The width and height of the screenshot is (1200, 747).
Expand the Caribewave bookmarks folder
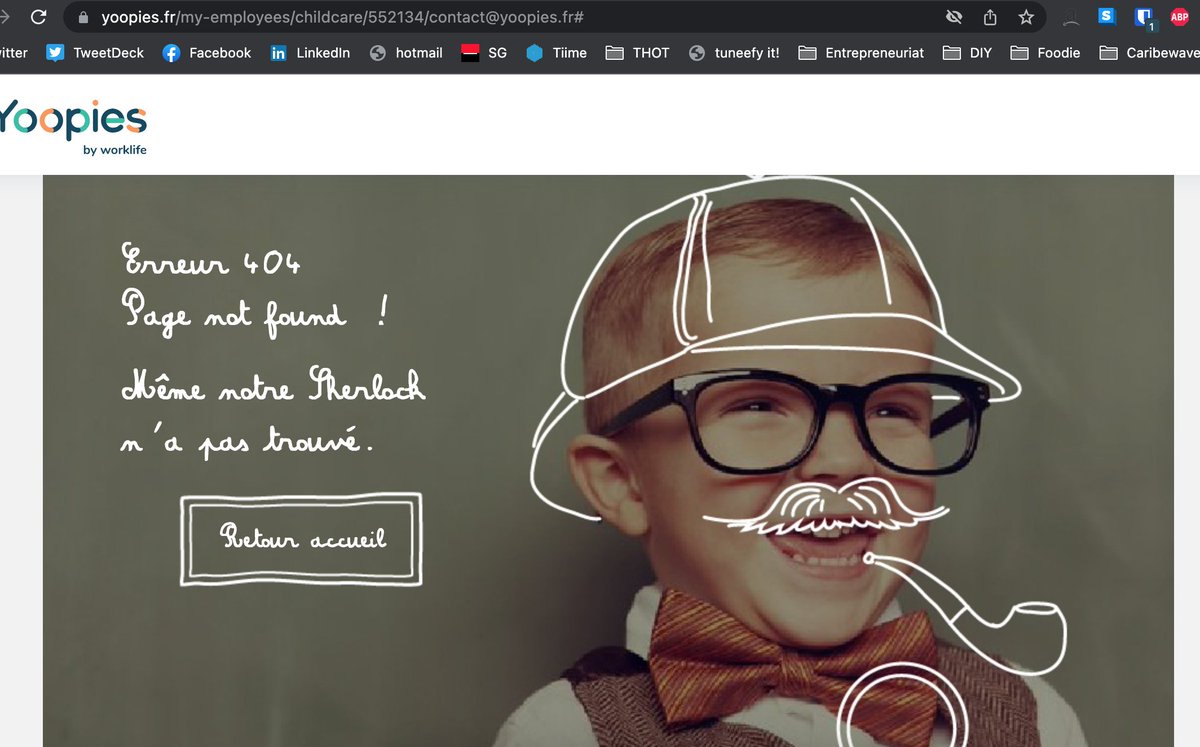pyautogui.click(x=1149, y=53)
